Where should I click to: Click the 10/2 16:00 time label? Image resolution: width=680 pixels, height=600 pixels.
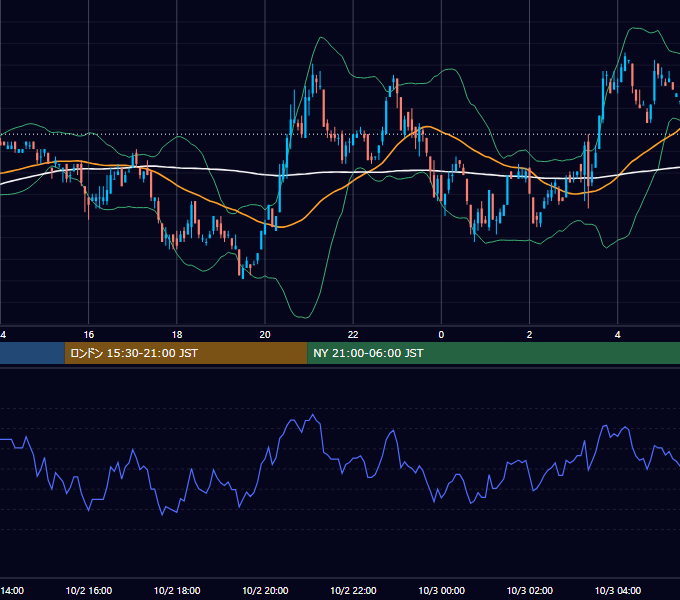[89, 590]
